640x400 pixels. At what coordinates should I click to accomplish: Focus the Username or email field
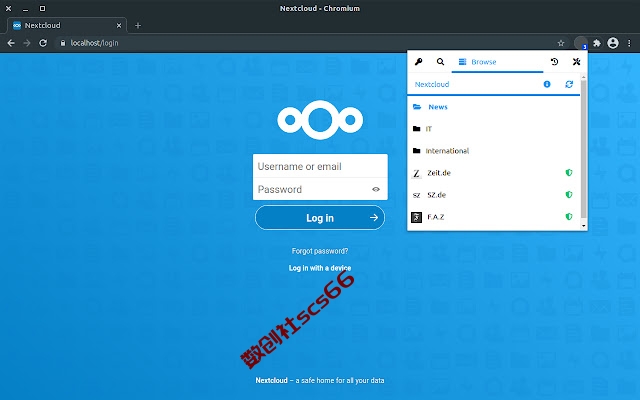(x=320, y=166)
